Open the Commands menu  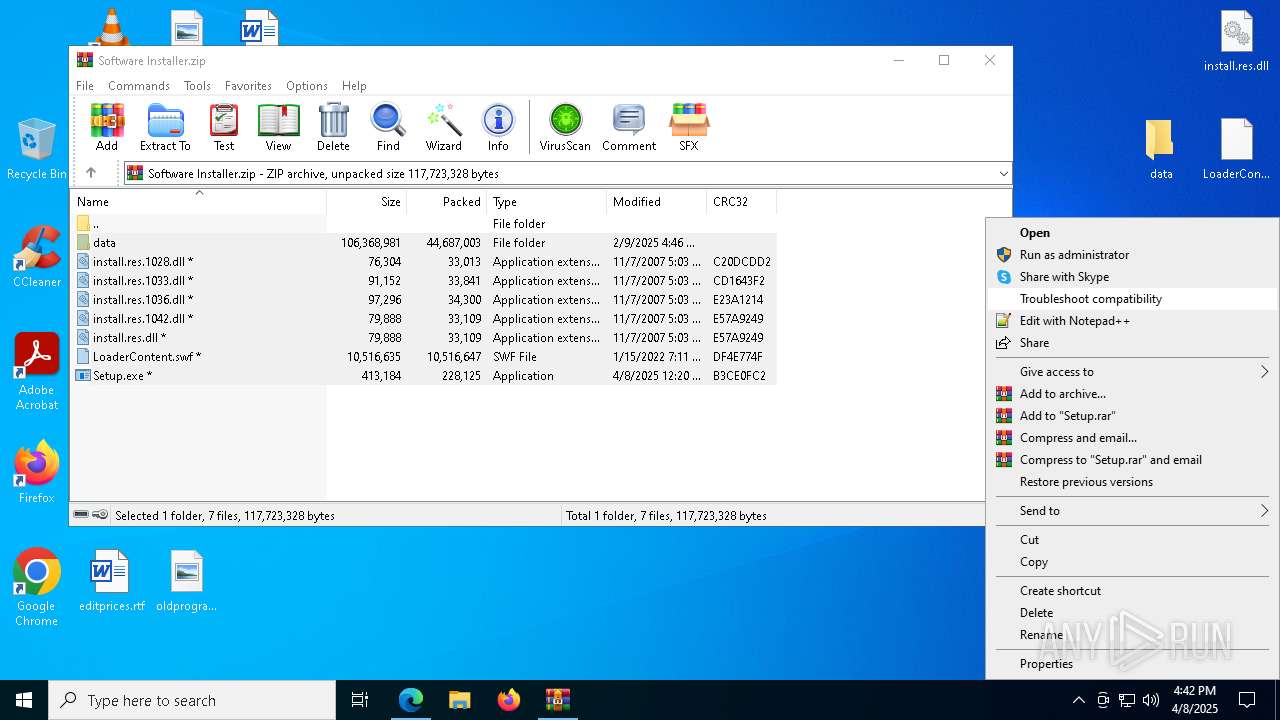(x=139, y=86)
